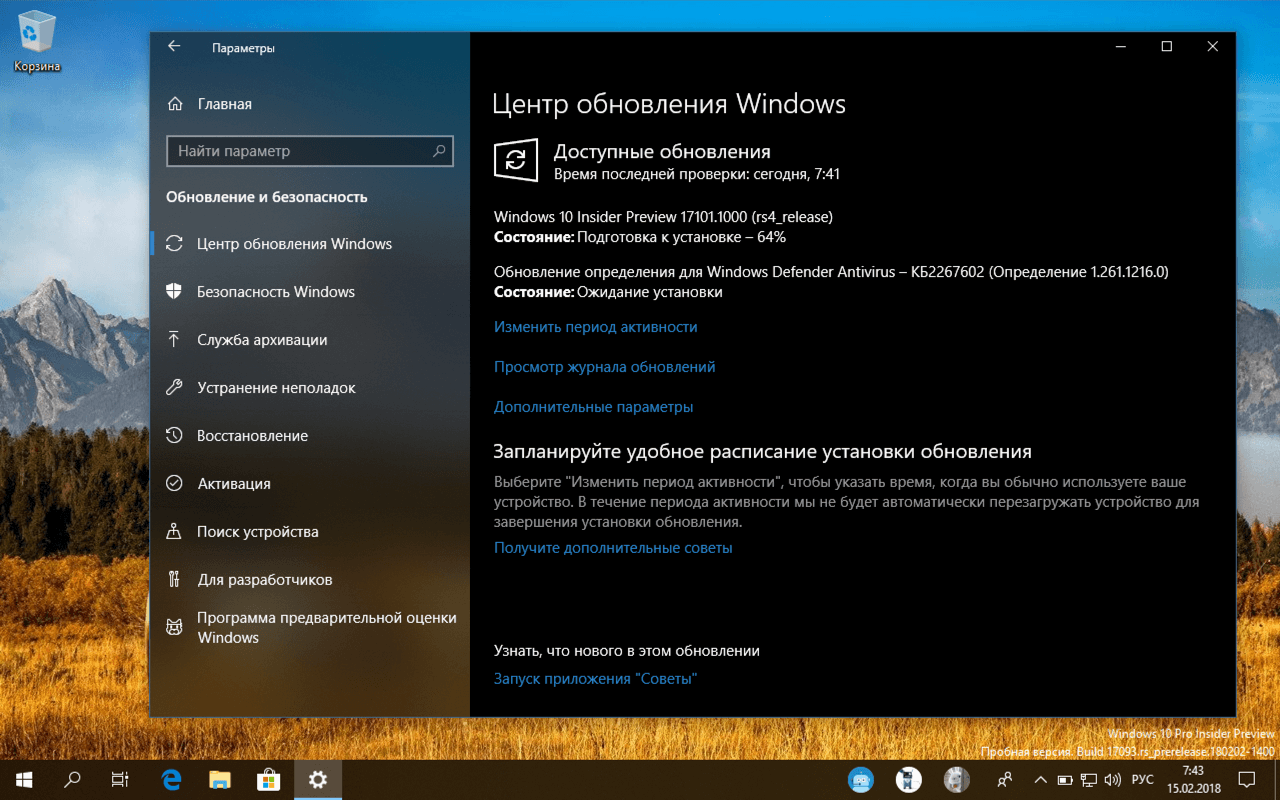
Task: Click the gray rabbit avatar contact on taskbar
Action: (956, 779)
